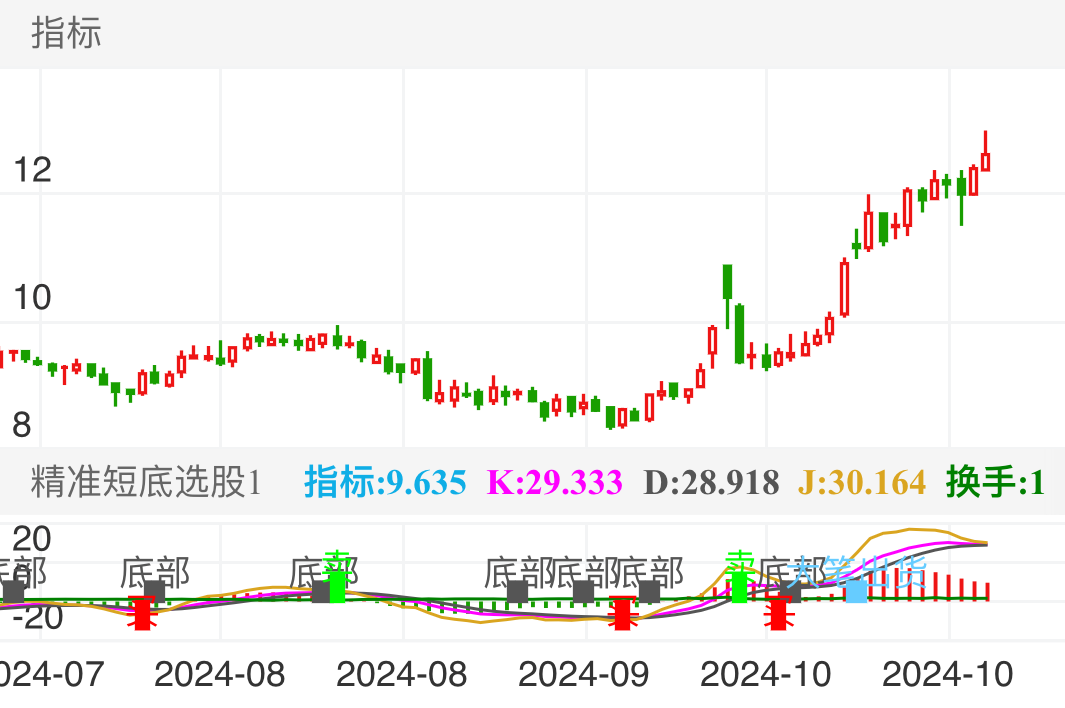Click the first gray square in 底部底部底部 group
Image resolution: width=1065 pixels, height=708 pixels.
tap(517, 591)
